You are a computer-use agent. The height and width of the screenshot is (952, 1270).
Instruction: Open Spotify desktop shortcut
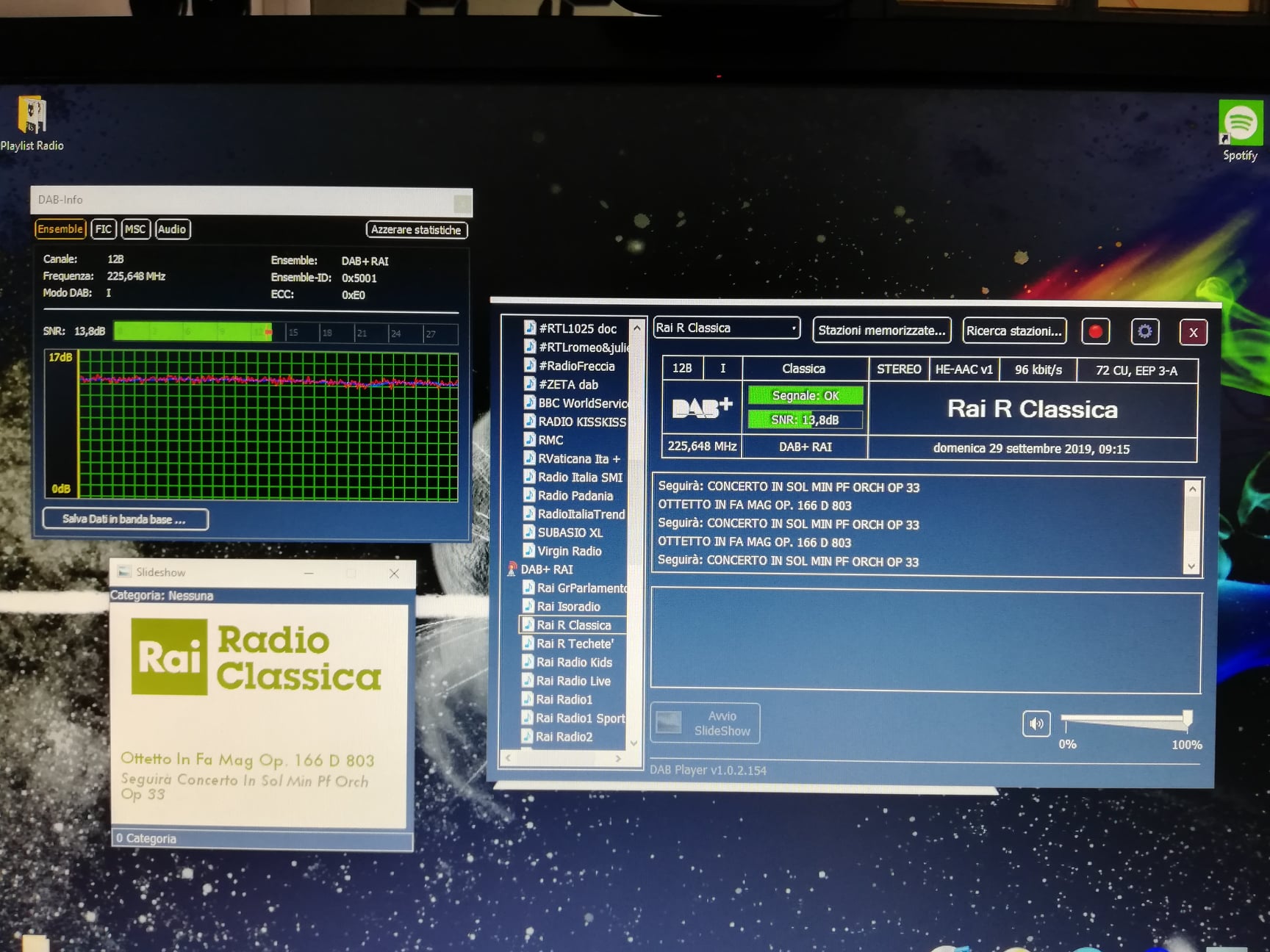click(x=1240, y=130)
